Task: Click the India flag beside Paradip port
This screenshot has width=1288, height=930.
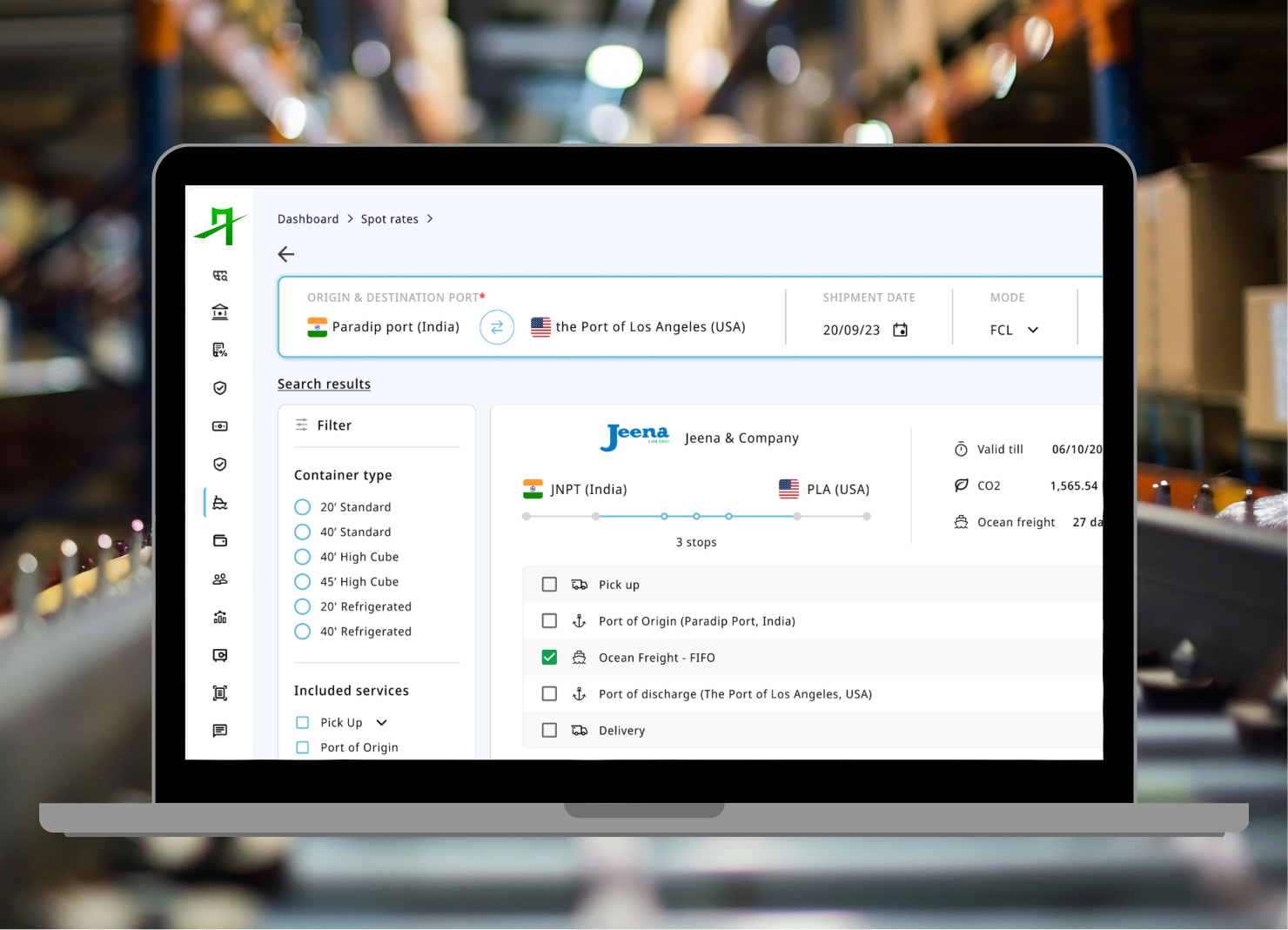Action: pyautogui.click(x=318, y=327)
